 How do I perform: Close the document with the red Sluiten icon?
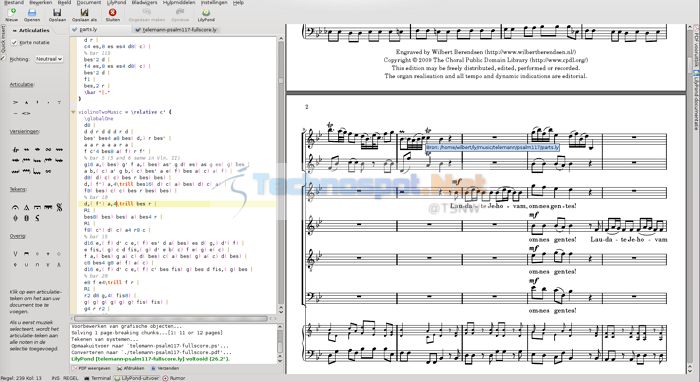(112, 14)
